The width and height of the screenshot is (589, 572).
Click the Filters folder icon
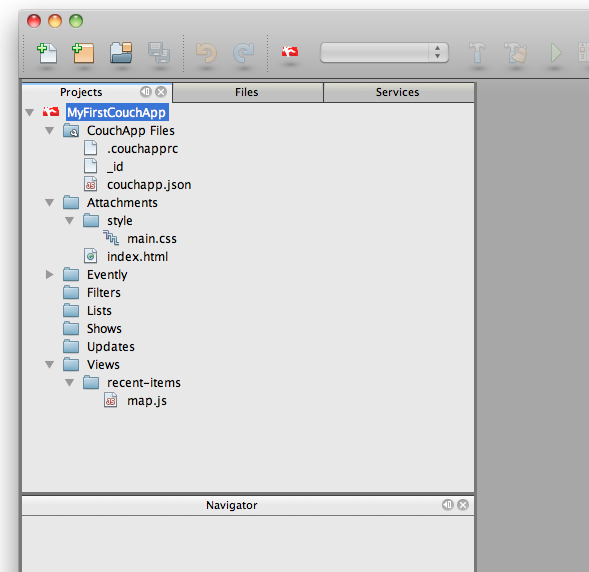coord(71,292)
